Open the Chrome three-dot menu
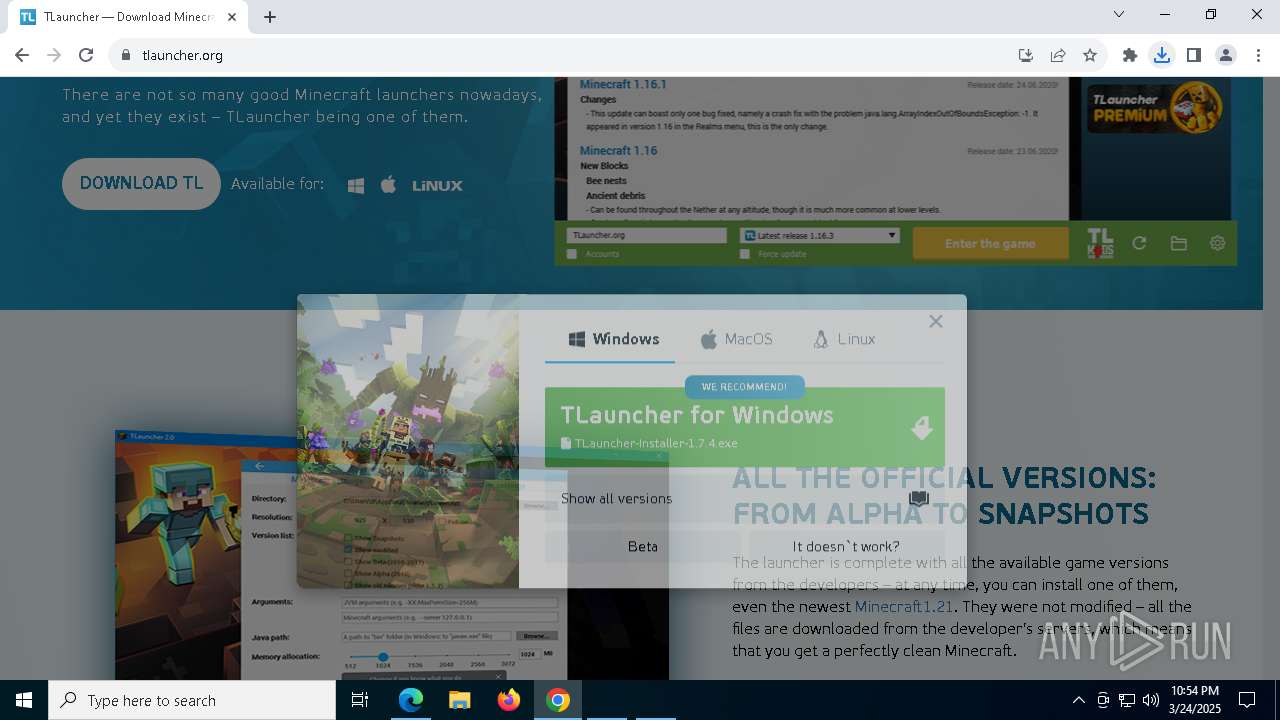This screenshot has width=1280, height=720. click(x=1258, y=55)
